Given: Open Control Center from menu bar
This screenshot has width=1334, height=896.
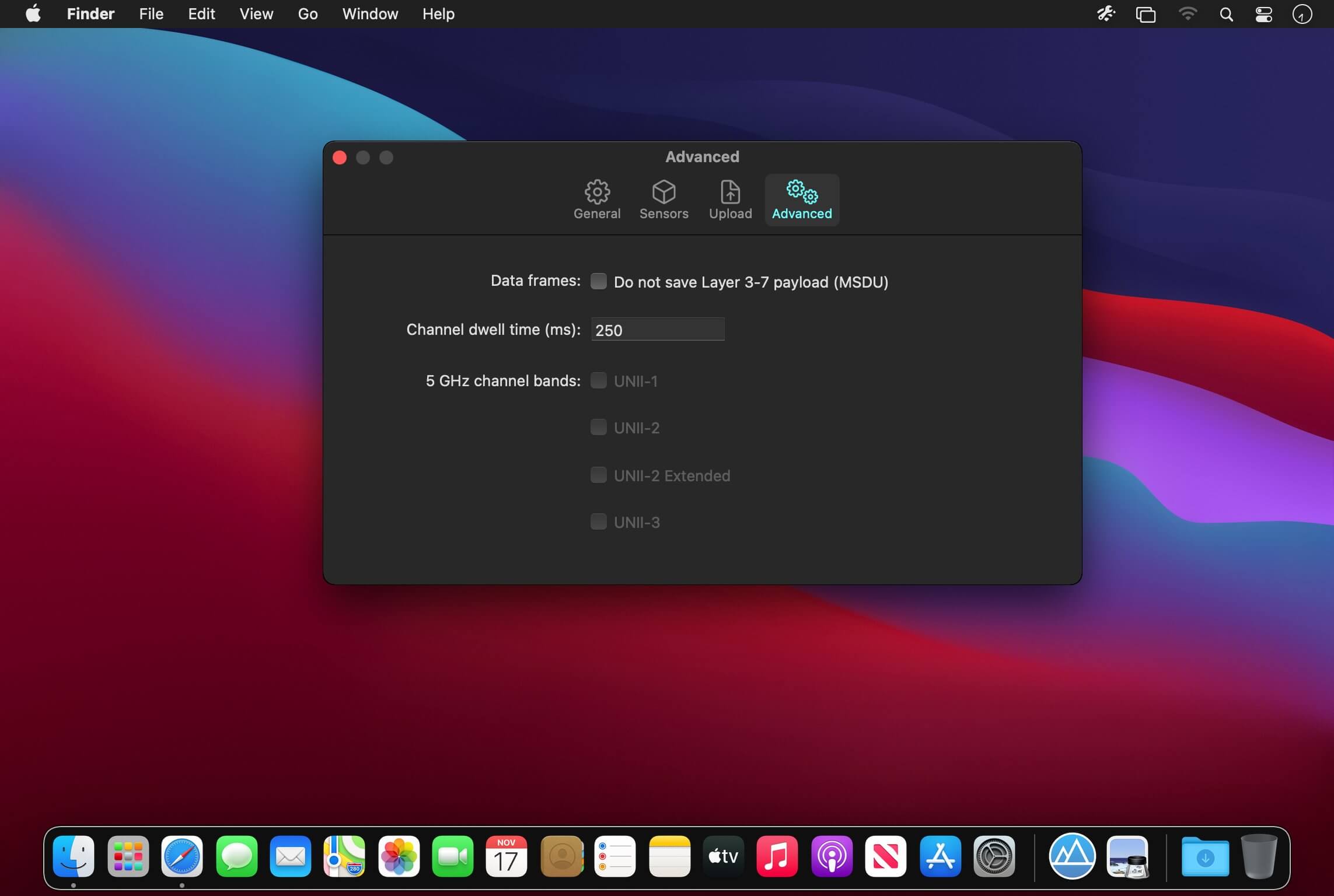Looking at the screenshot, I should pos(1263,14).
